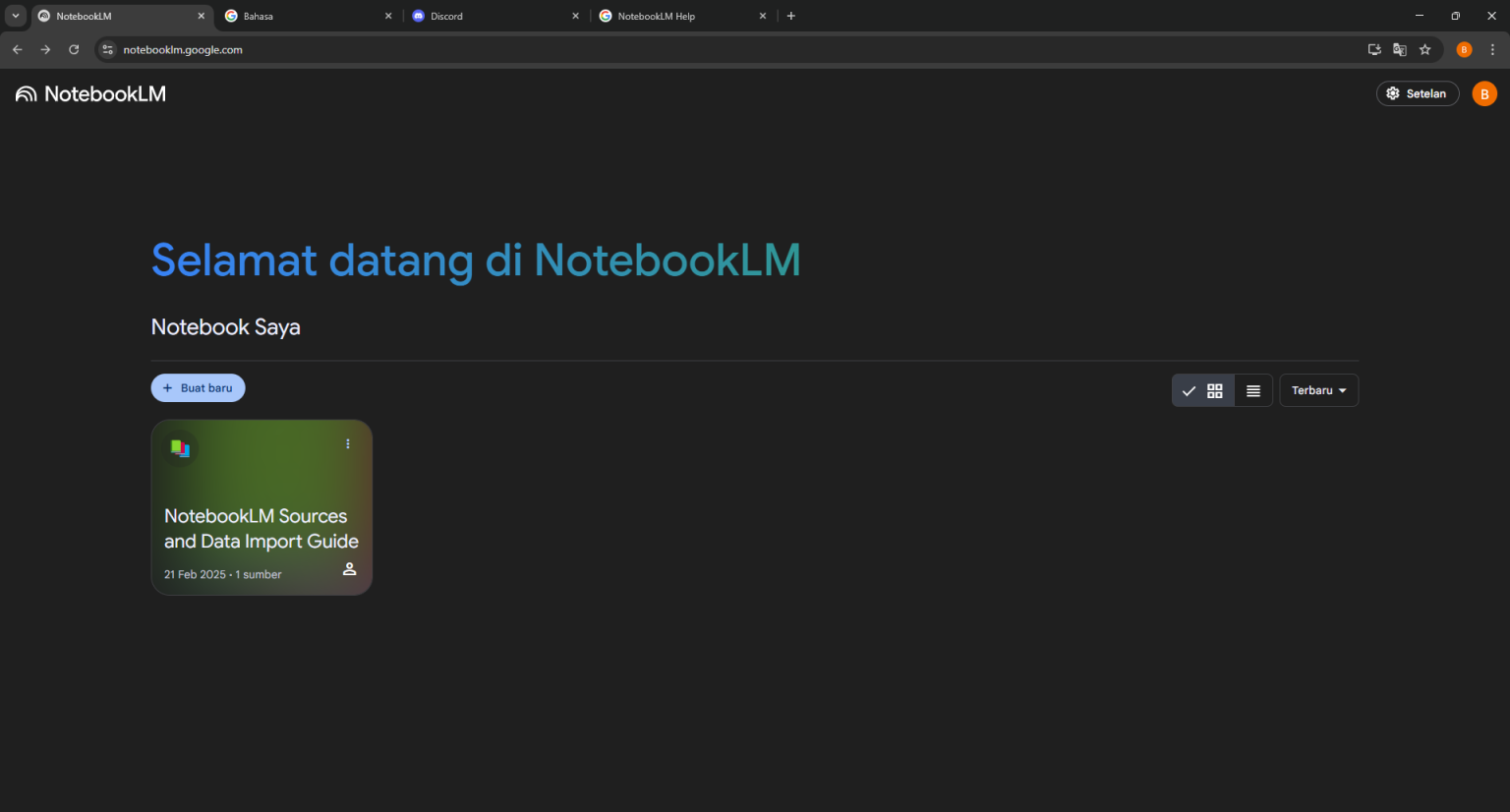Click the Google Translate icon in the address bar
The height and width of the screenshot is (812, 1510).
pyautogui.click(x=1400, y=49)
